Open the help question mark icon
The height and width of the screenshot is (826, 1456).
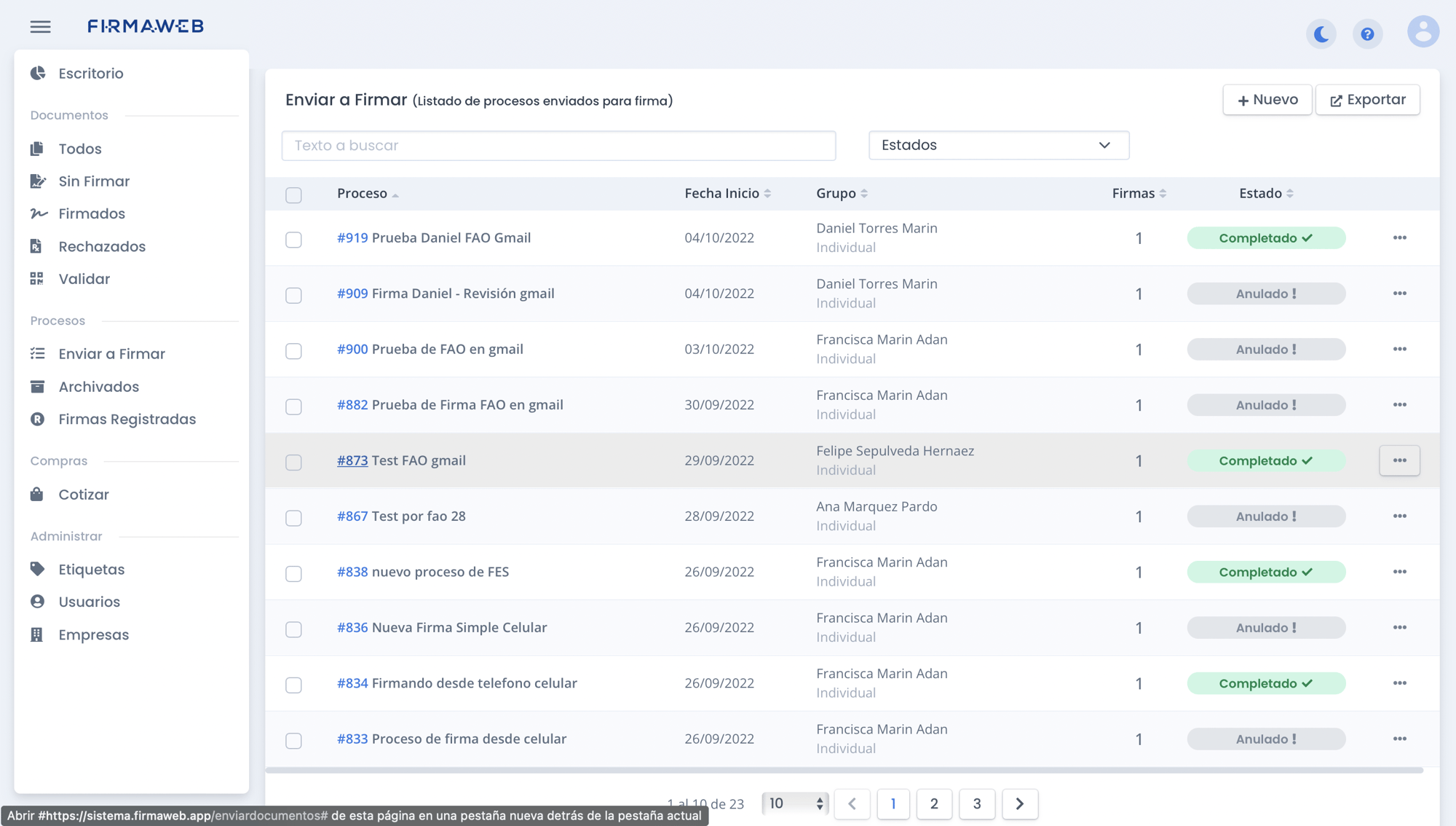pyautogui.click(x=1368, y=34)
